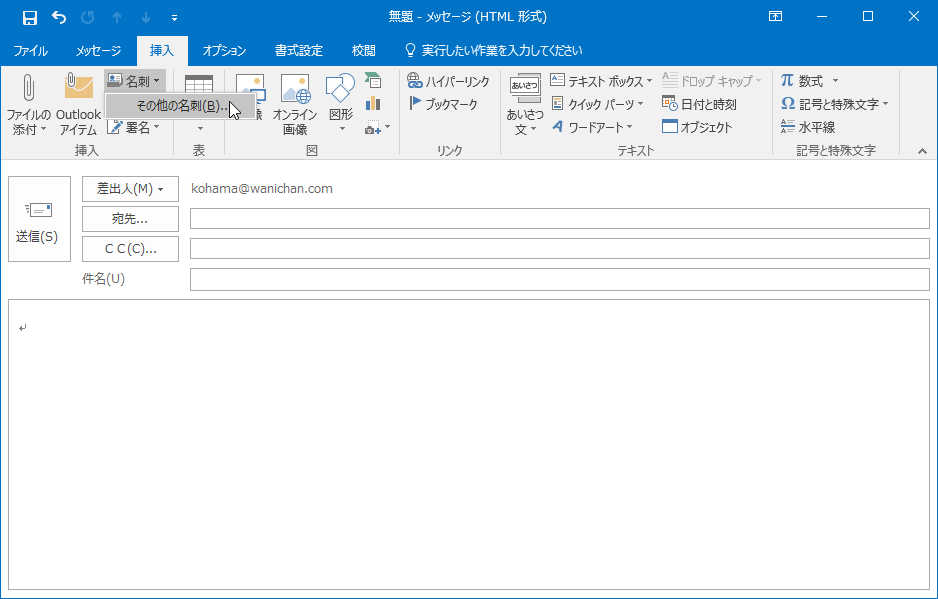
Task: Open the 署名 dropdown
Action: [x=135, y=127]
